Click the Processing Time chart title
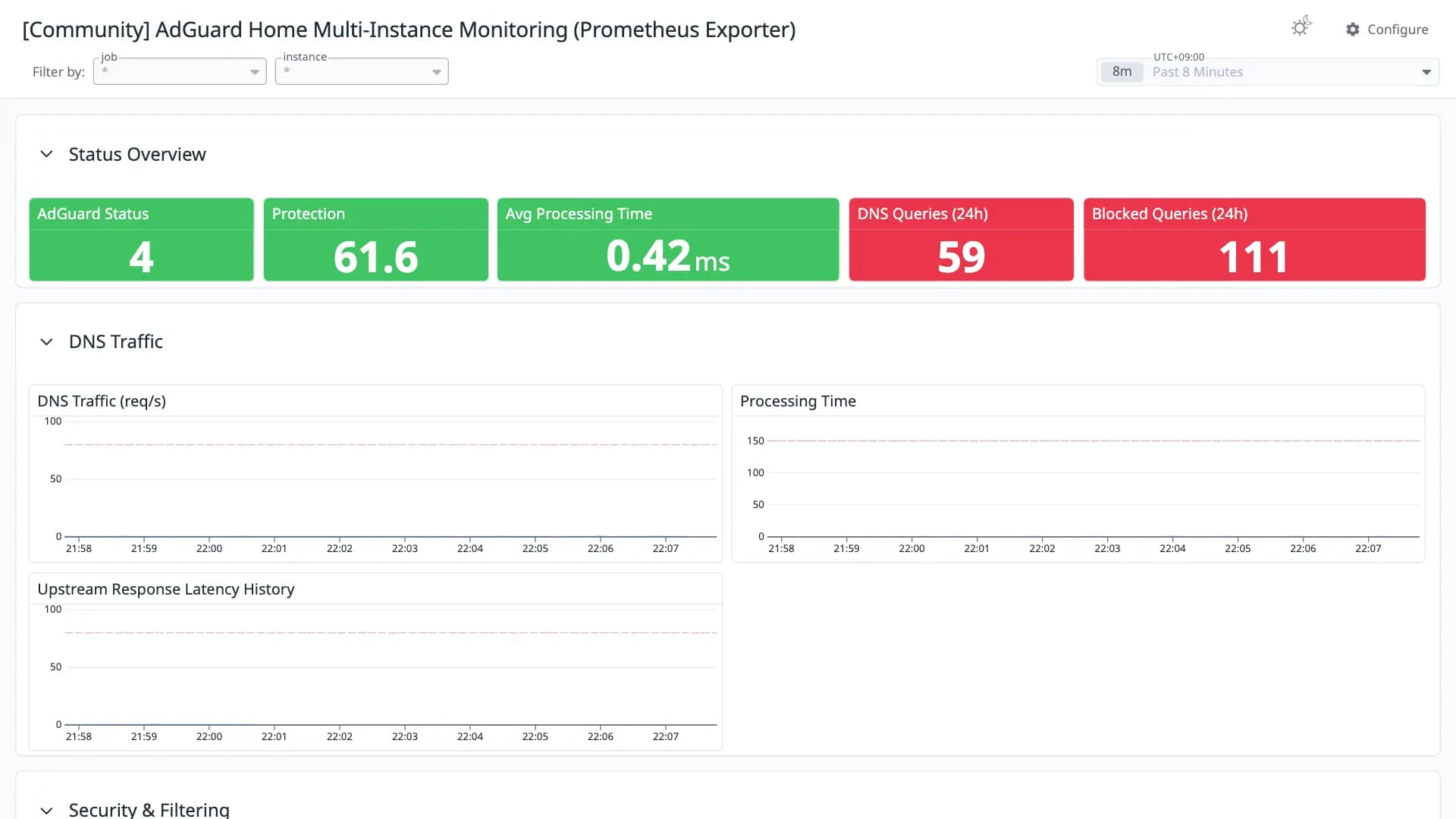Screen dimensions: 1456x819 798,401
